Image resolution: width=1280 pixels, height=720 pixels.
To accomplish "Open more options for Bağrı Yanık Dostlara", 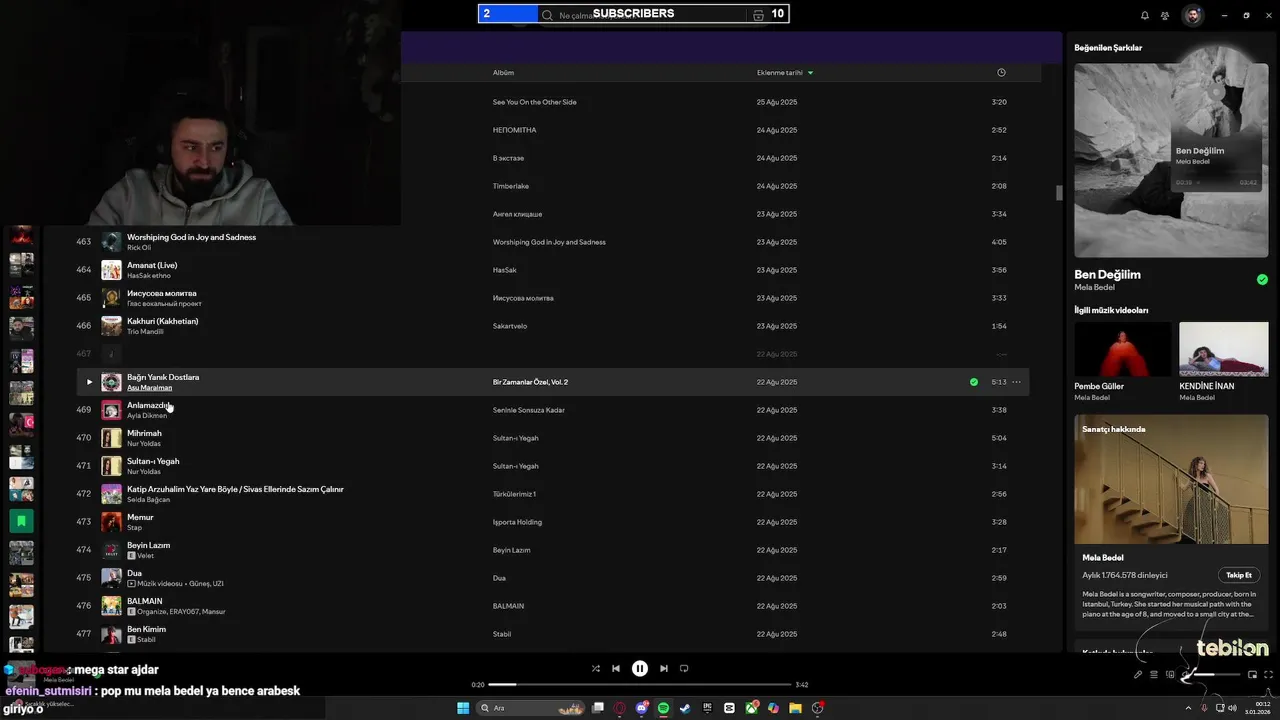I will click(1016, 382).
